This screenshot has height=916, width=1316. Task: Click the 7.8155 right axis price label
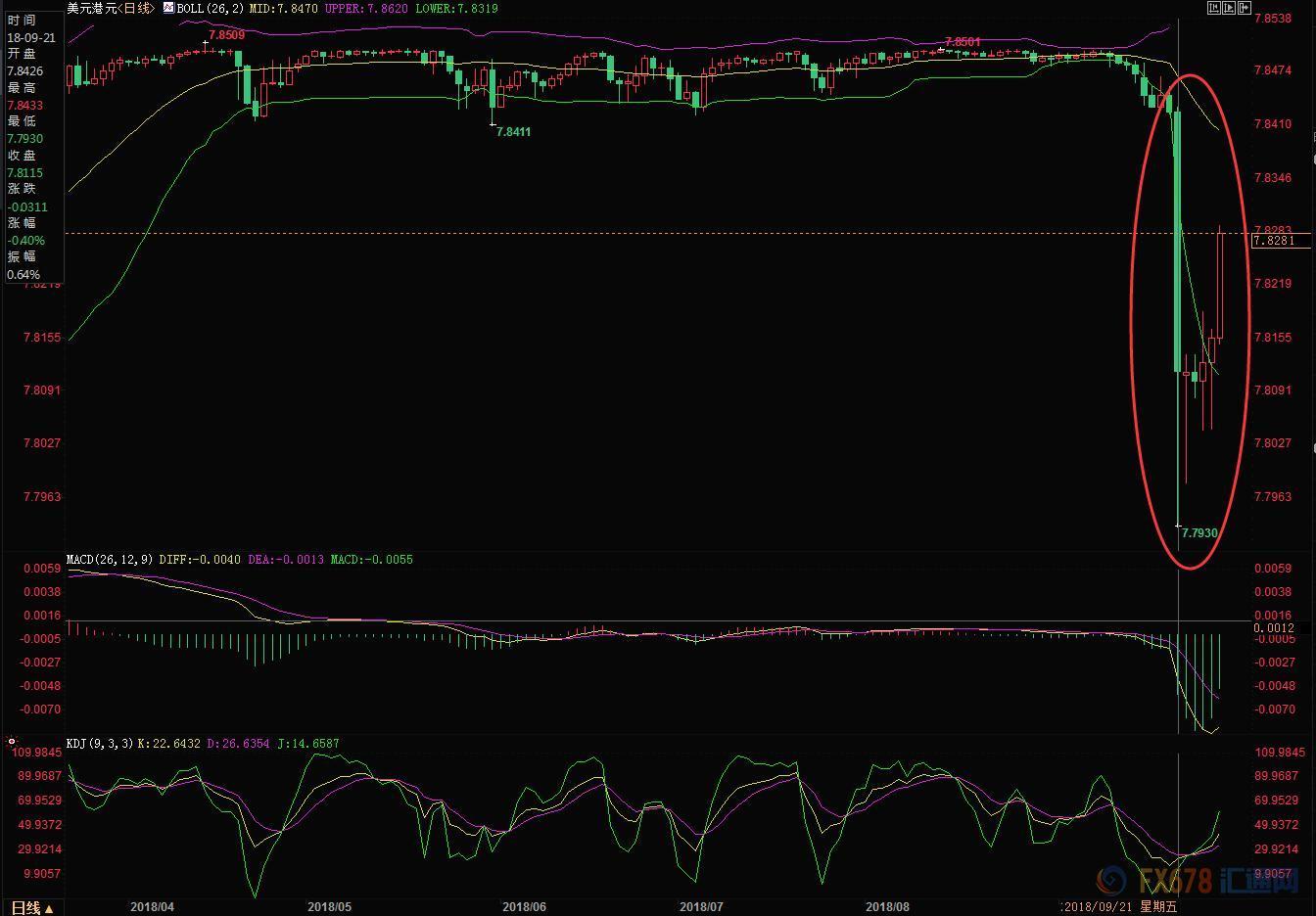pyautogui.click(x=1273, y=338)
